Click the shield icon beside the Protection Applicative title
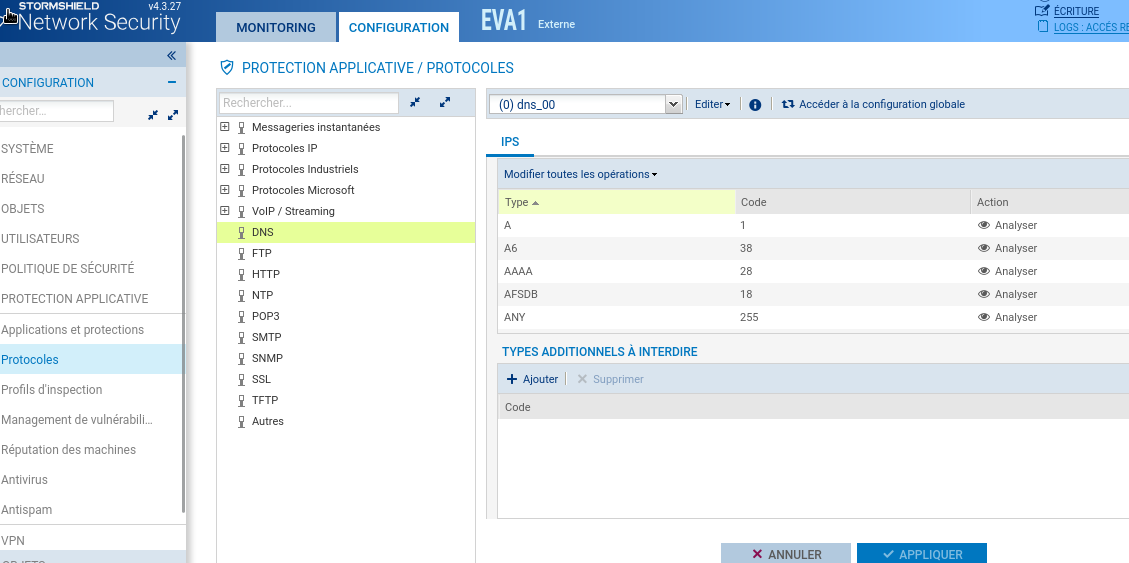Viewport: 1129px width, 563px height. 227,68
